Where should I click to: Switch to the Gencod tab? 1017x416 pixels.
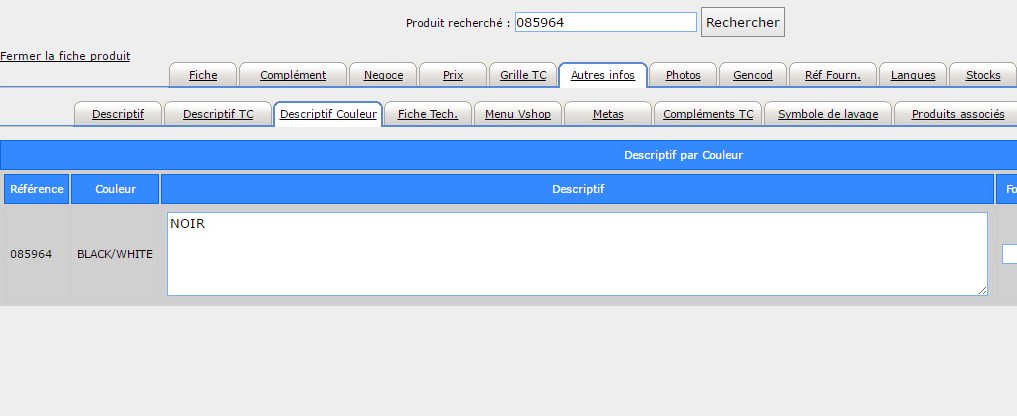click(x=752, y=75)
